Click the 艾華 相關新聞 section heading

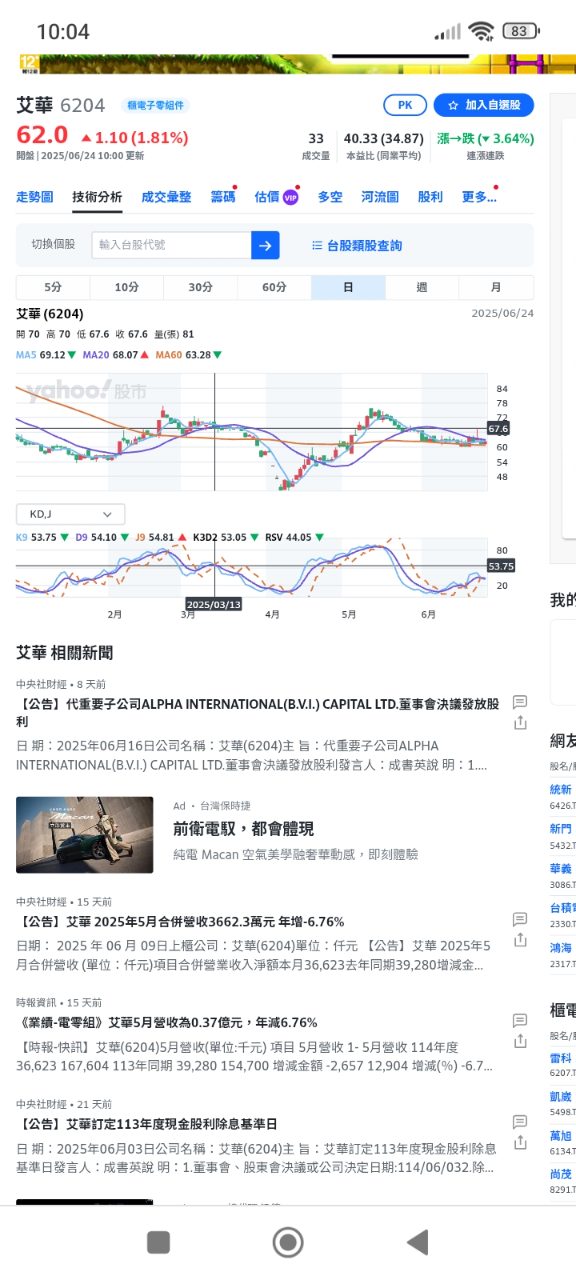click(65, 653)
